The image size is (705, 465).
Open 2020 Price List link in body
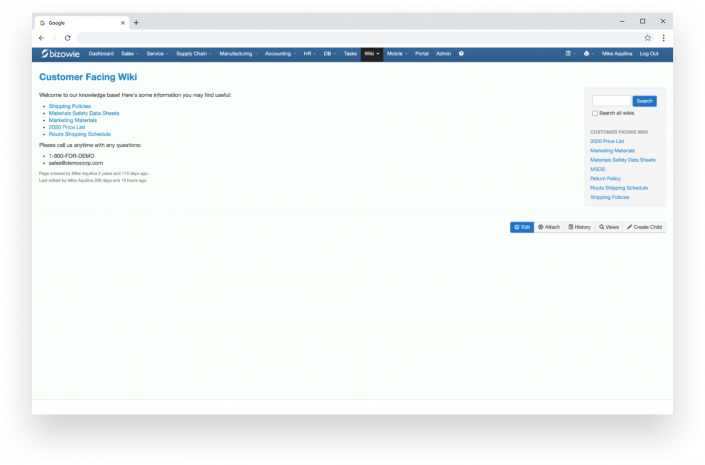click(67, 127)
